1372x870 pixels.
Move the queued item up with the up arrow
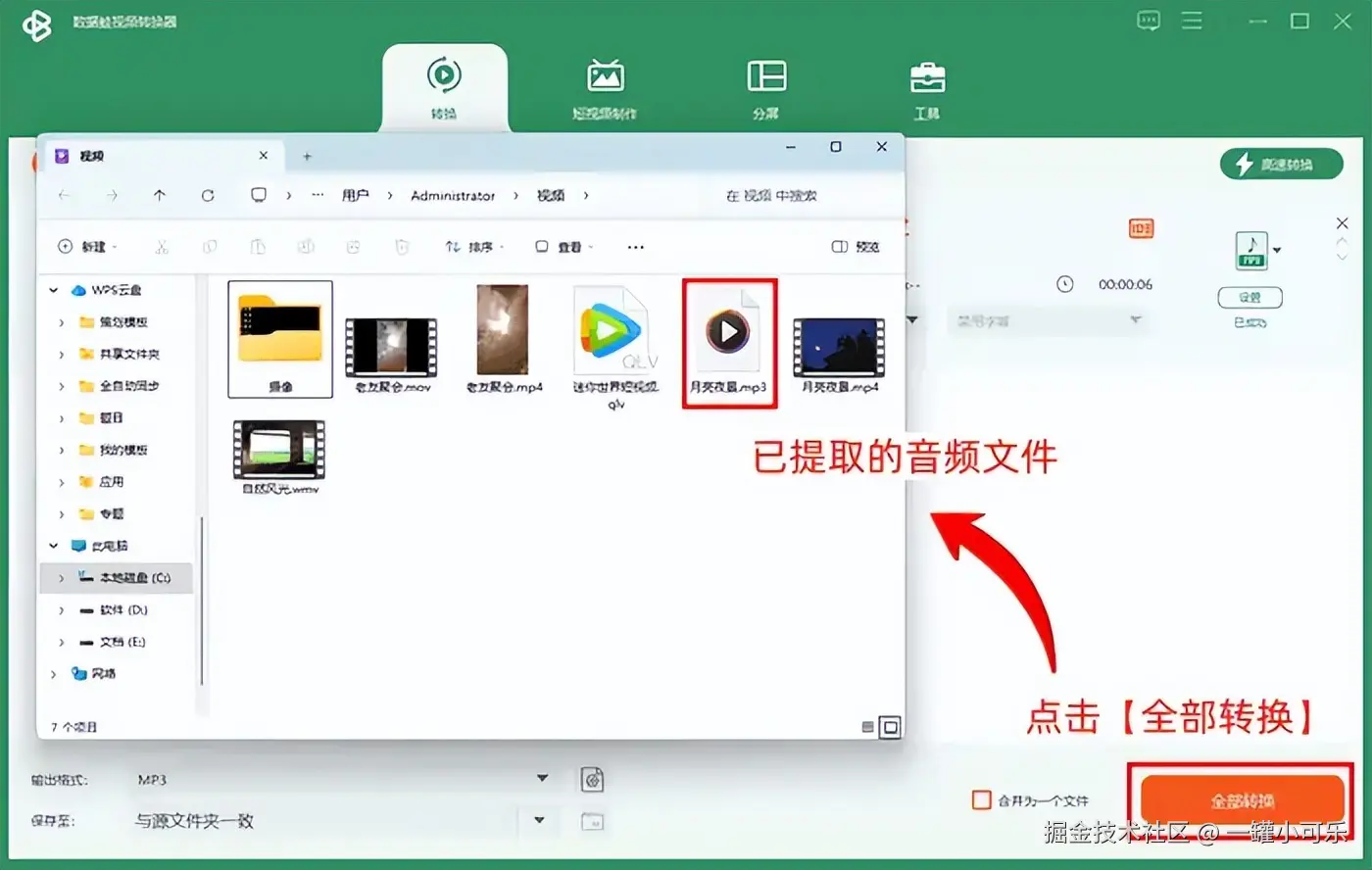pos(1342,242)
